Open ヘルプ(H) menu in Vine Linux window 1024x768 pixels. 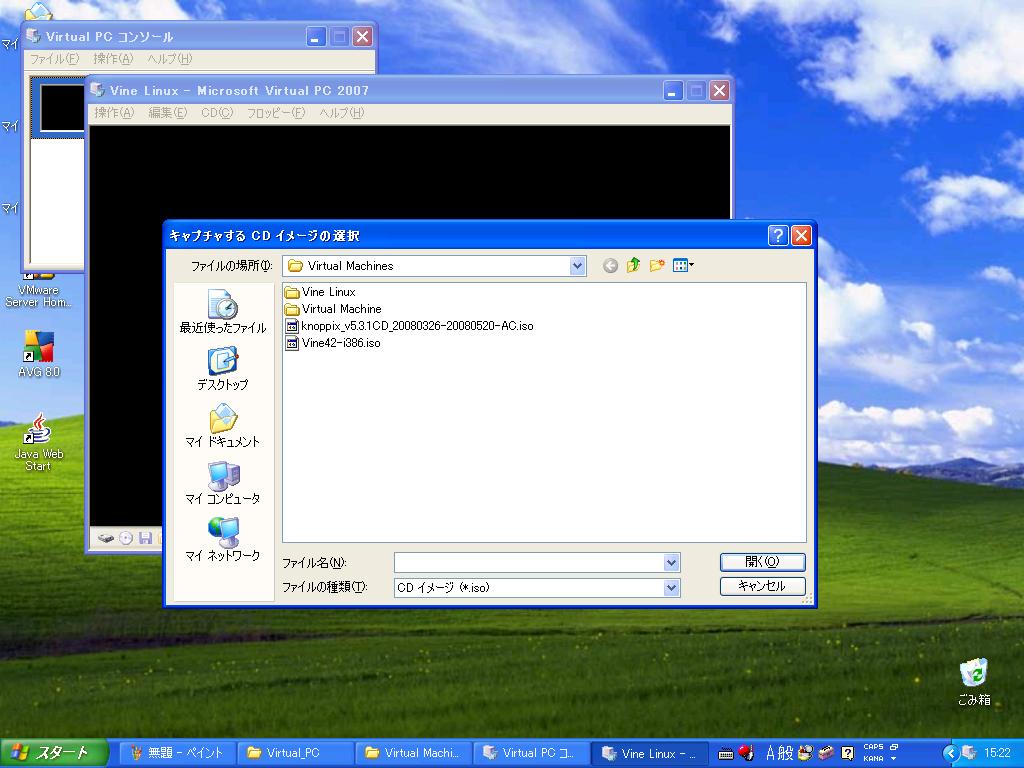(342, 113)
